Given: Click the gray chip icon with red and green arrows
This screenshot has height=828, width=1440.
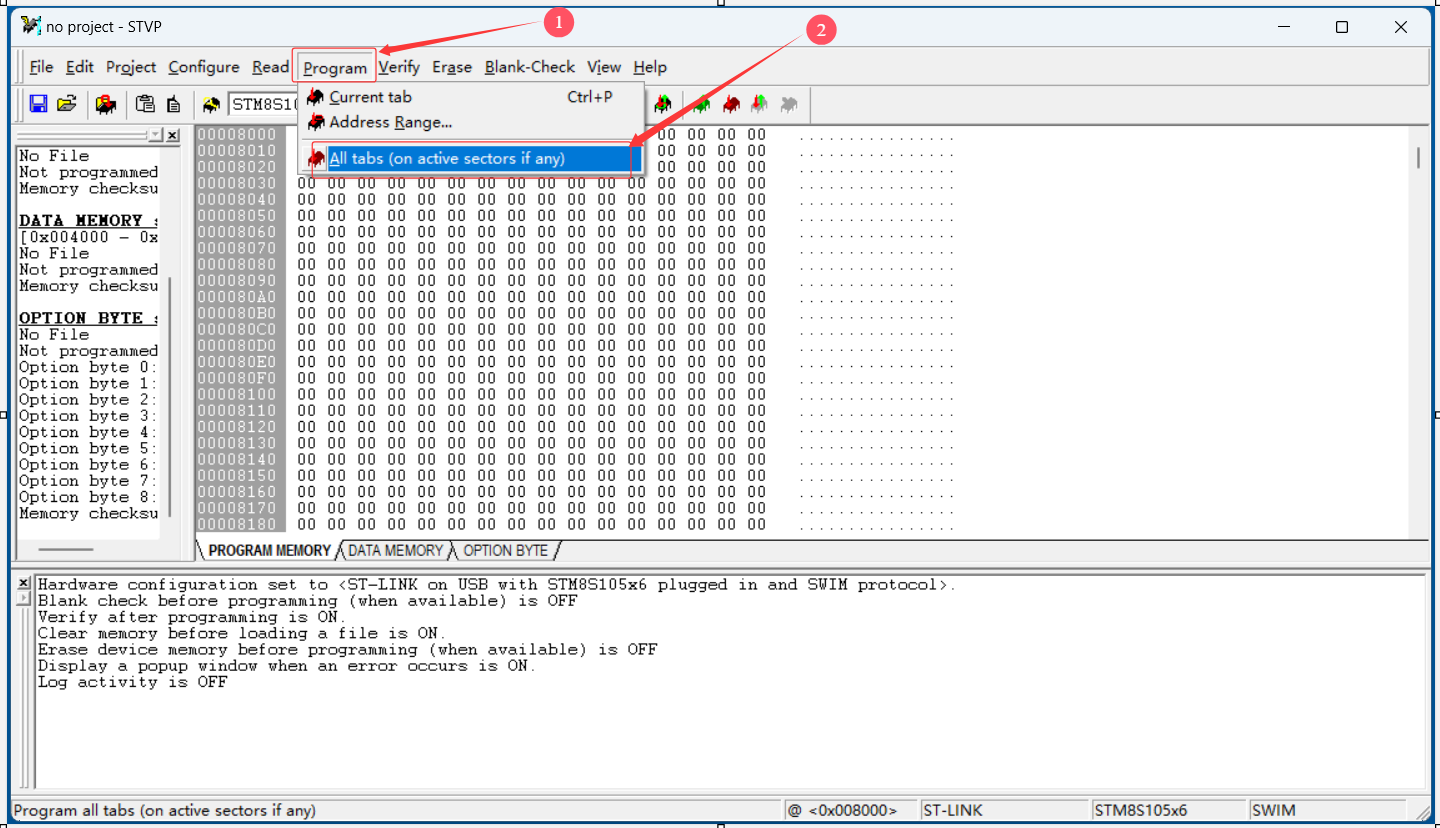Looking at the screenshot, I should click(x=760, y=104).
